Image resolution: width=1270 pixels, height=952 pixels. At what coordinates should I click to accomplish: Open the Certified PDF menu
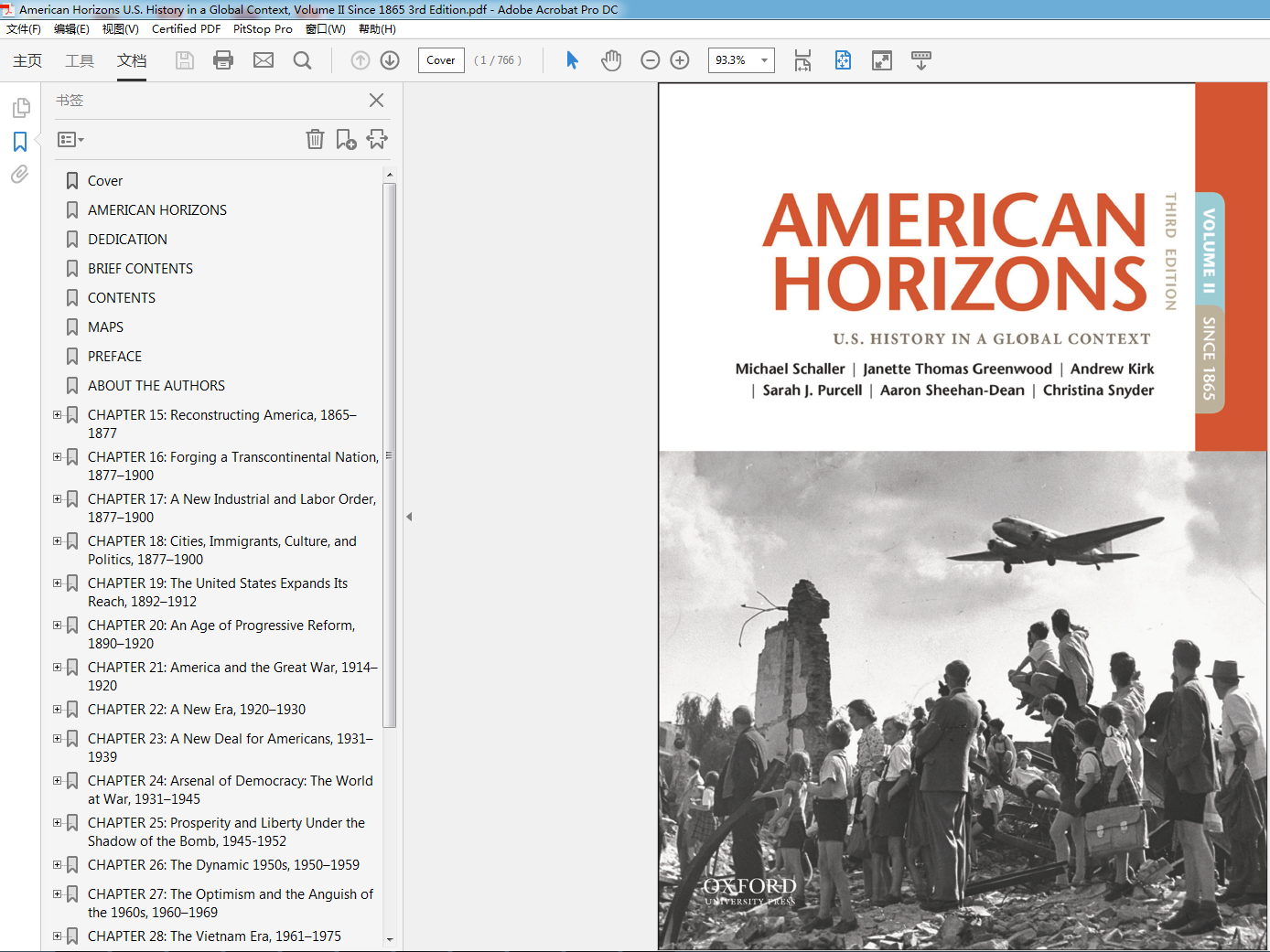click(186, 29)
